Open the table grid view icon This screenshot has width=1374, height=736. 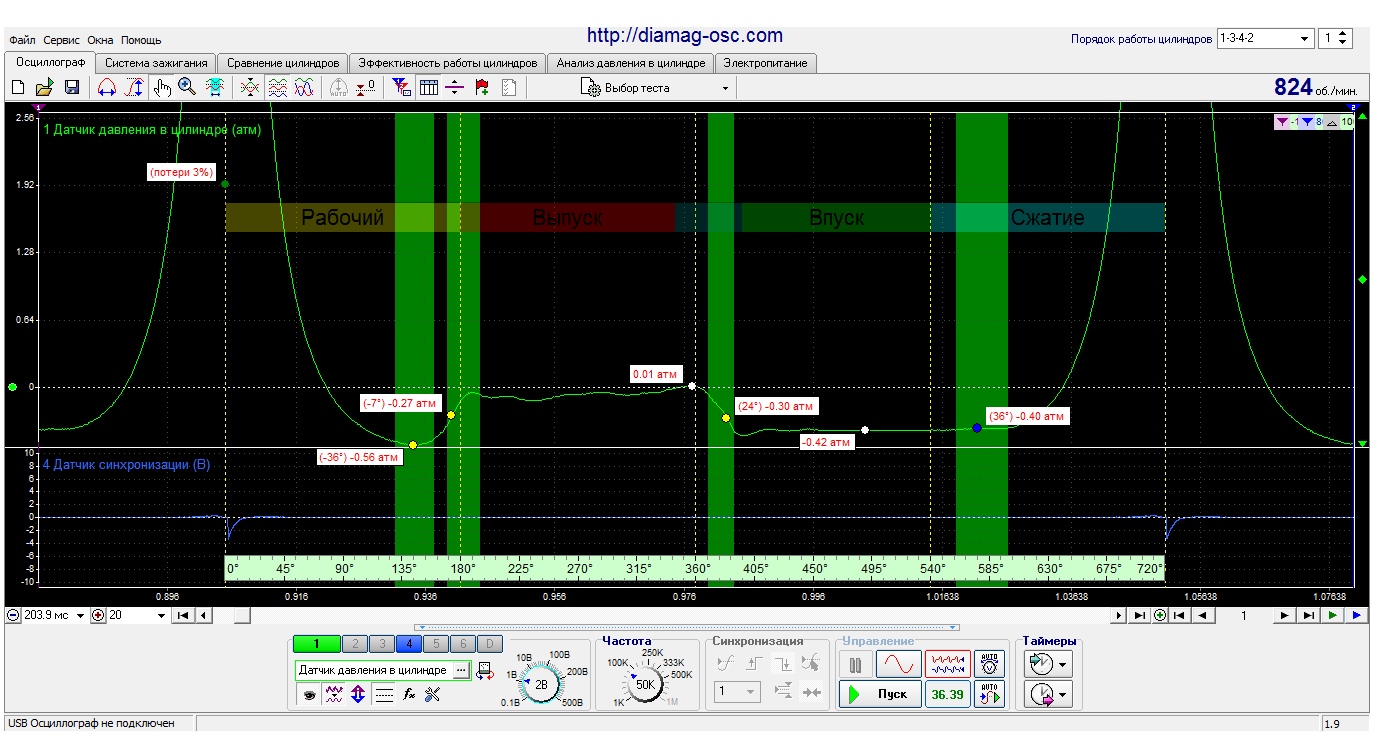coord(428,88)
